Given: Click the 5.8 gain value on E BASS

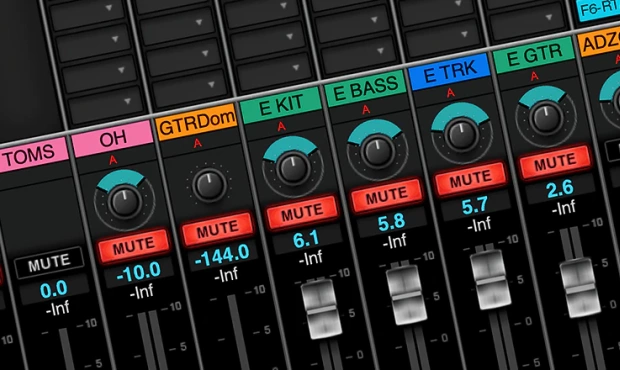Looking at the screenshot, I should tap(391, 223).
